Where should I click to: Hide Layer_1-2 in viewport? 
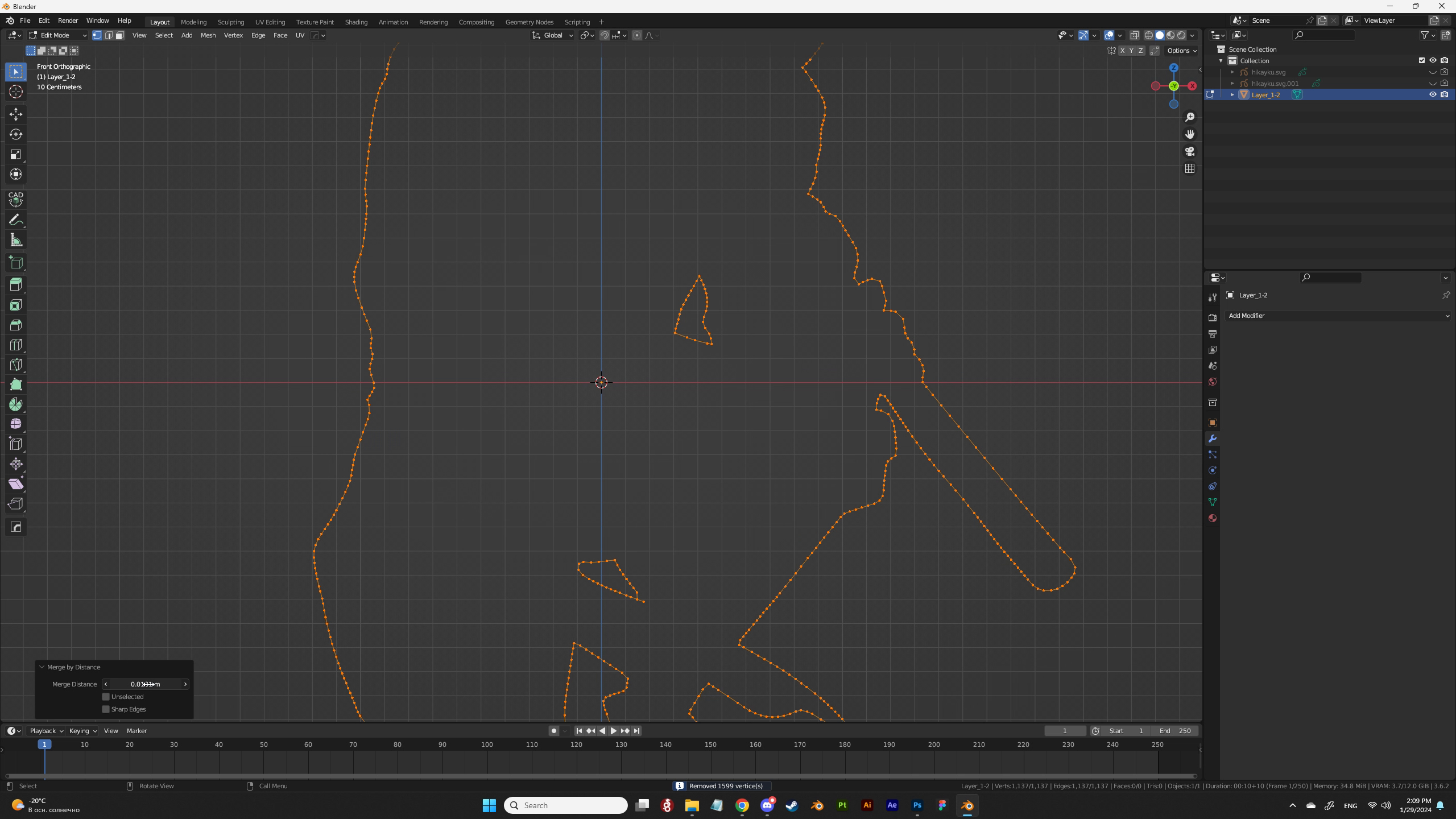click(1433, 94)
